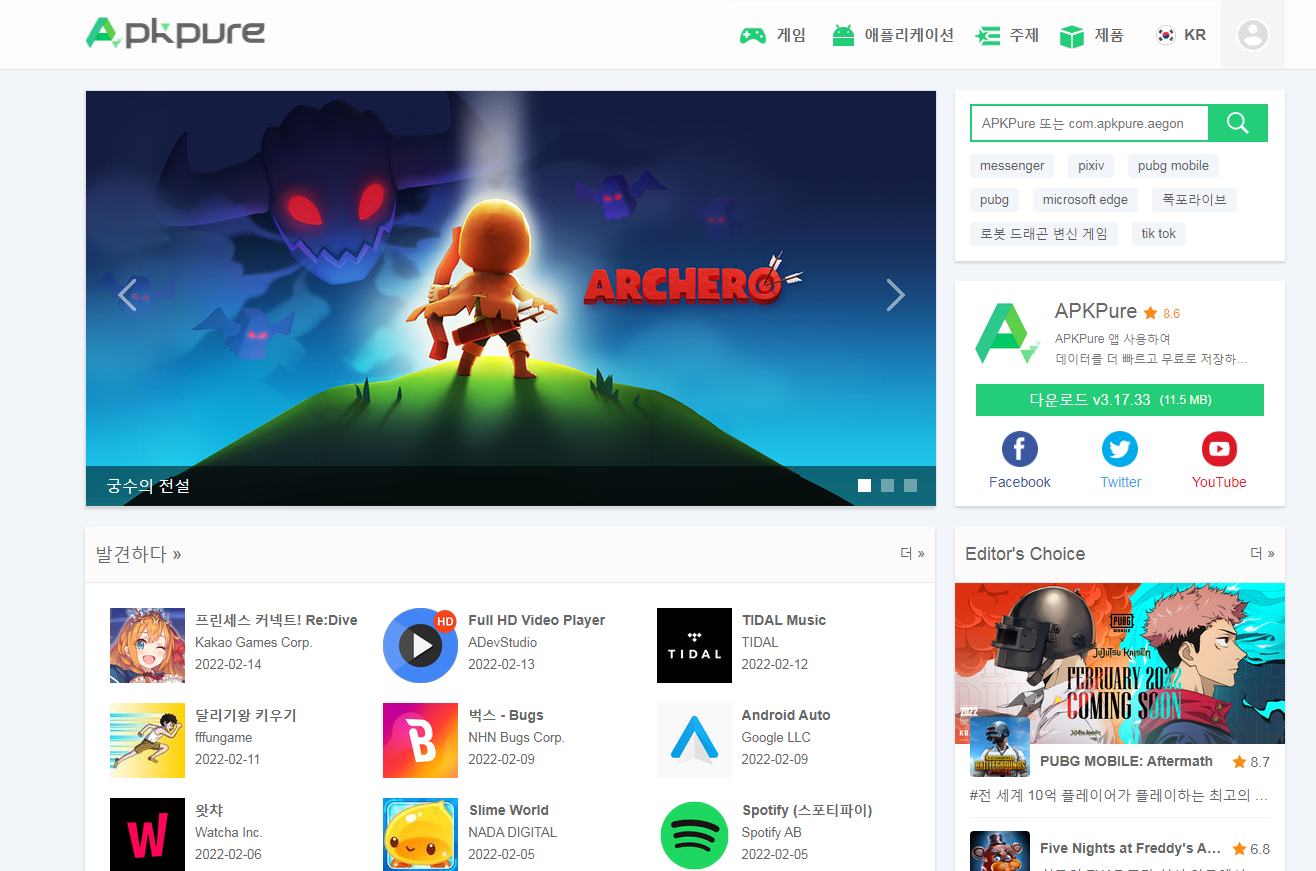This screenshot has width=1316, height=871.
Task: Click the pubg search tag
Action: click(x=994, y=200)
